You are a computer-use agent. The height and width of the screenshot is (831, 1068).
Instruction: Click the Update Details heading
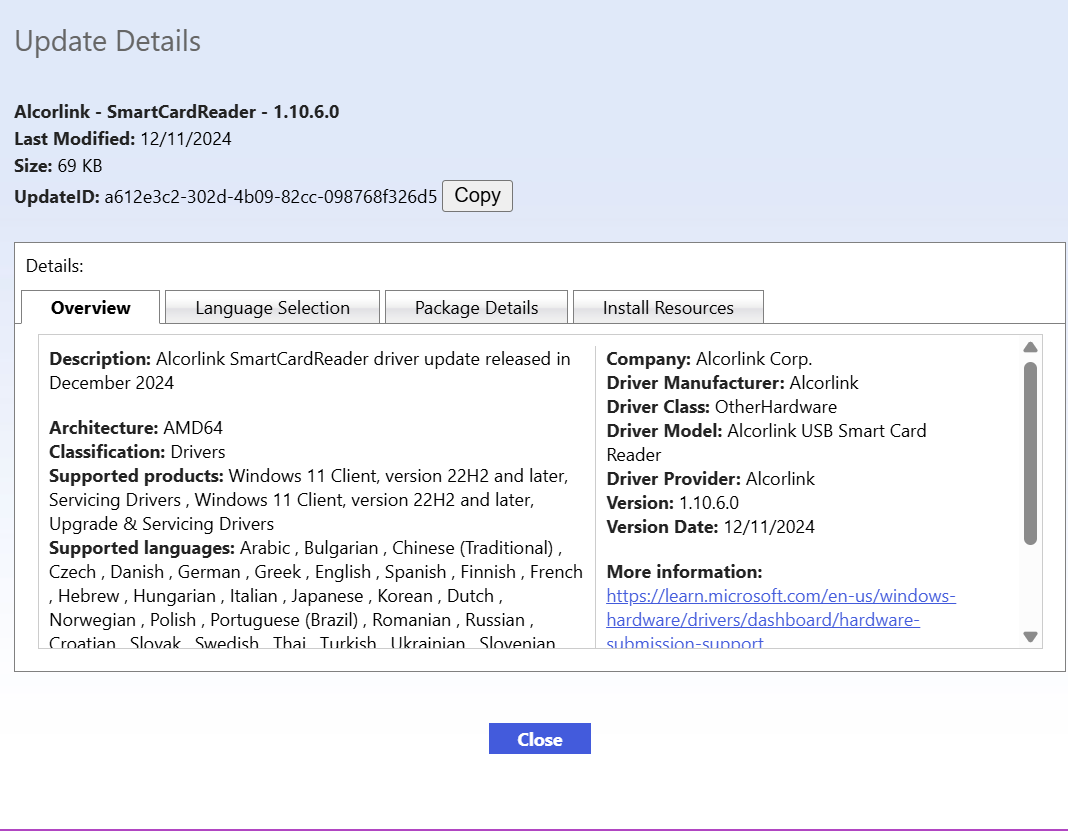pyautogui.click(x=108, y=41)
